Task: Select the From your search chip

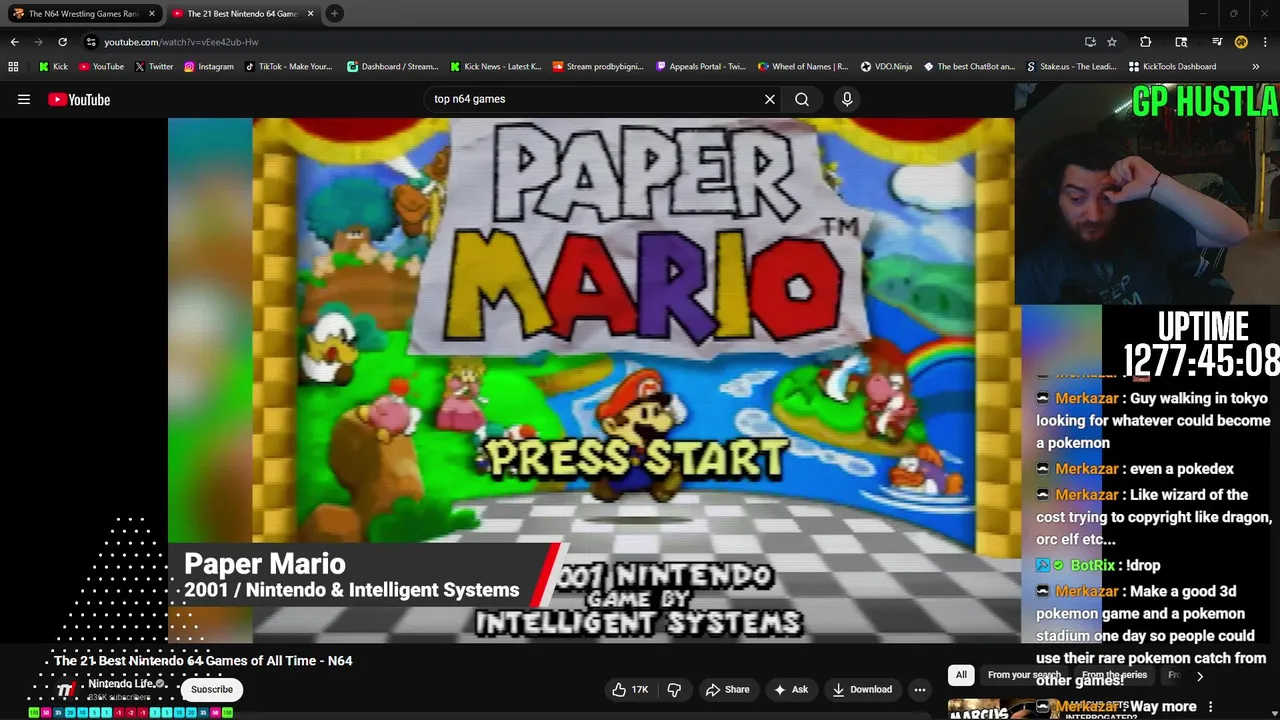Action: click(x=1023, y=675)
